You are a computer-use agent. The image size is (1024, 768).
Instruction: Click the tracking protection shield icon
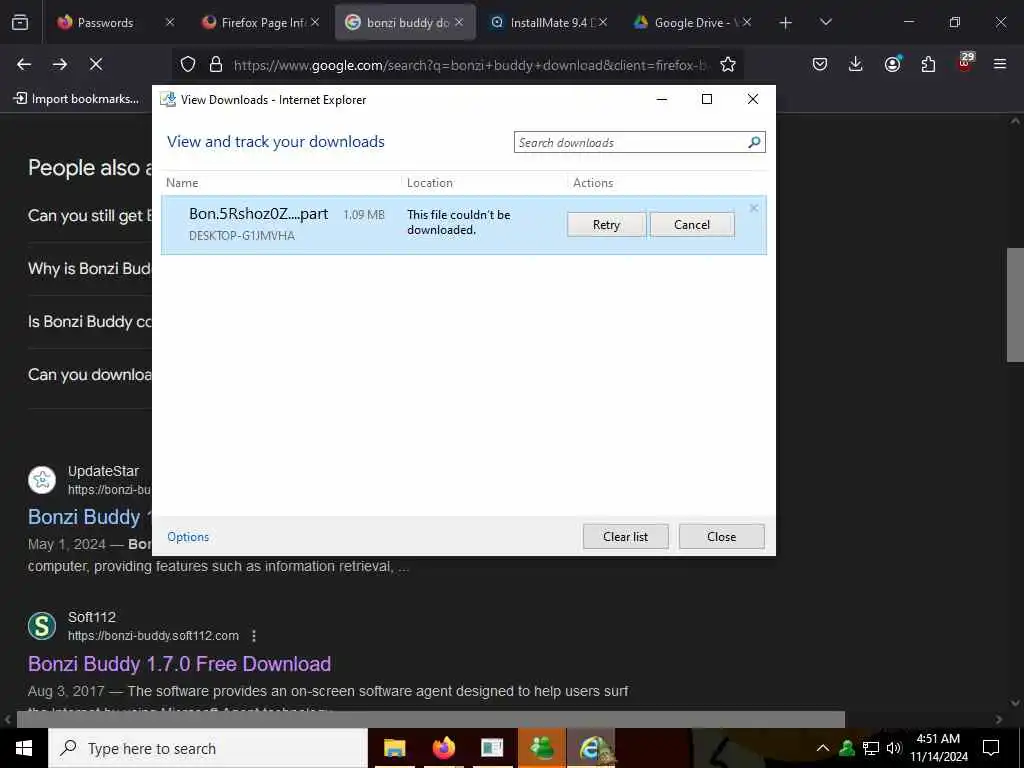(188, 64)
